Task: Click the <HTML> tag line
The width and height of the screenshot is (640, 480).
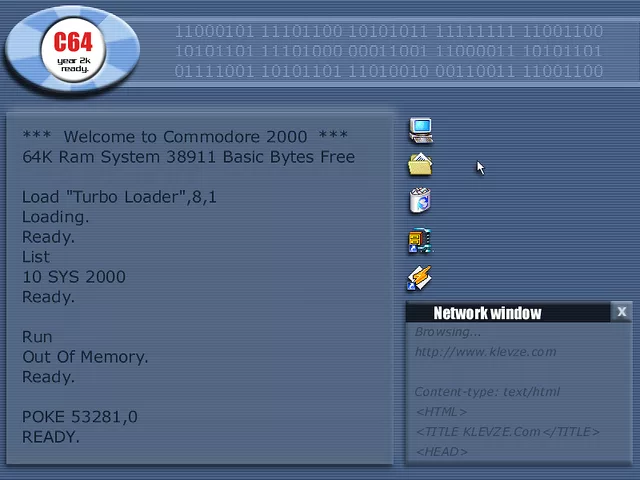Action: [x=441, y=412]
